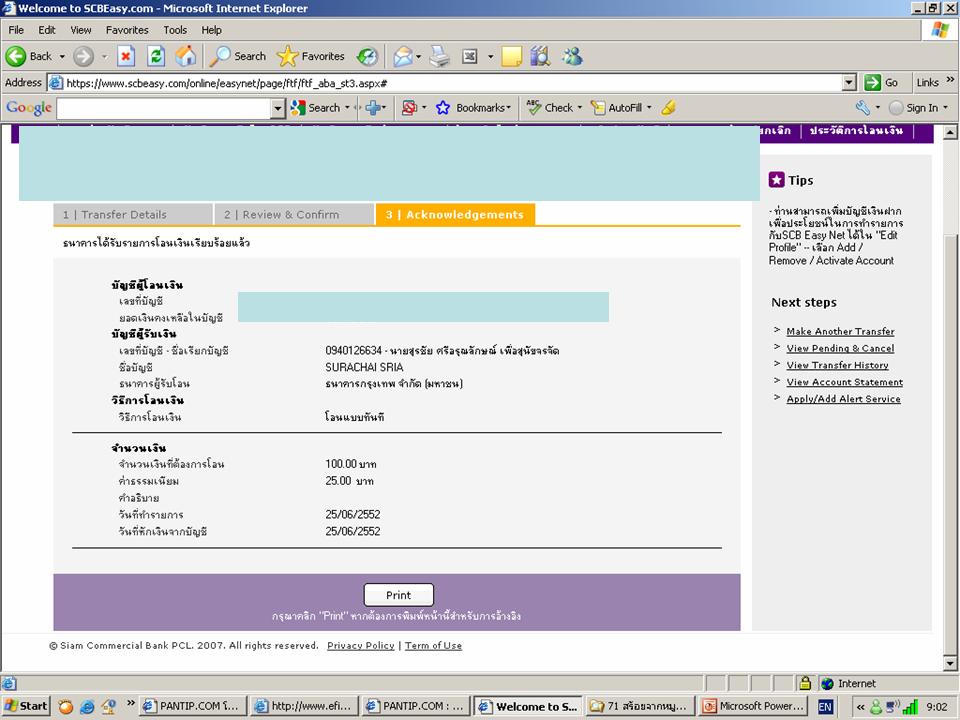Select the 3 | Acknowledgements tab
960x720 pixels.
456,215
